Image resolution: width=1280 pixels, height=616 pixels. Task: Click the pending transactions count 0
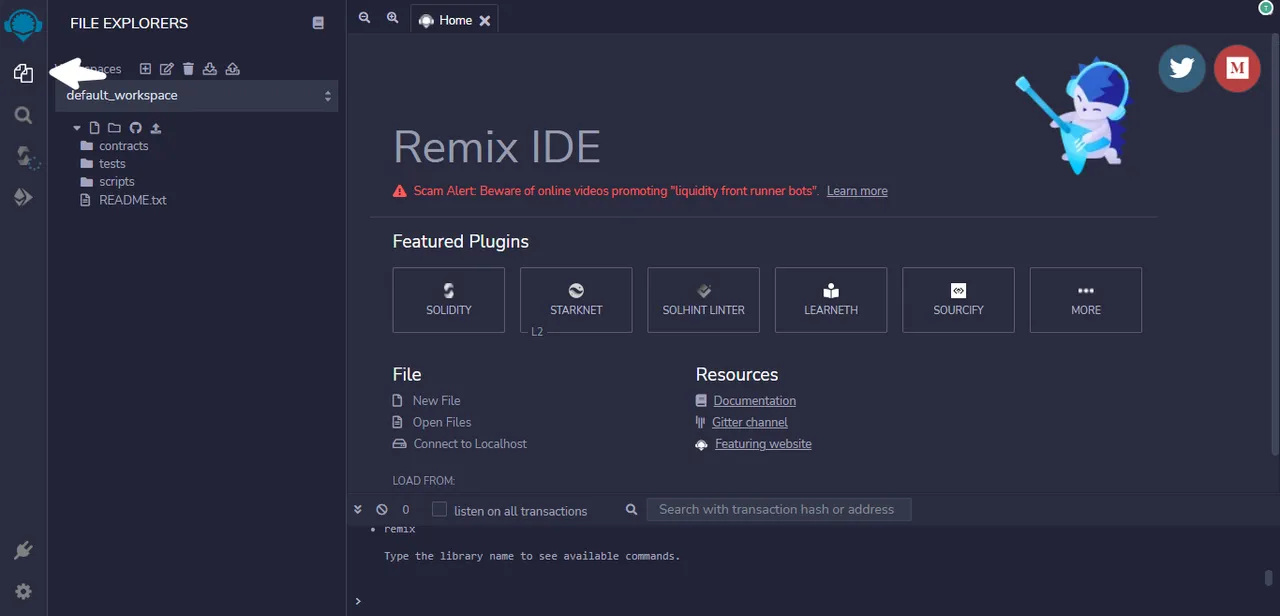[x=406, y=510]
